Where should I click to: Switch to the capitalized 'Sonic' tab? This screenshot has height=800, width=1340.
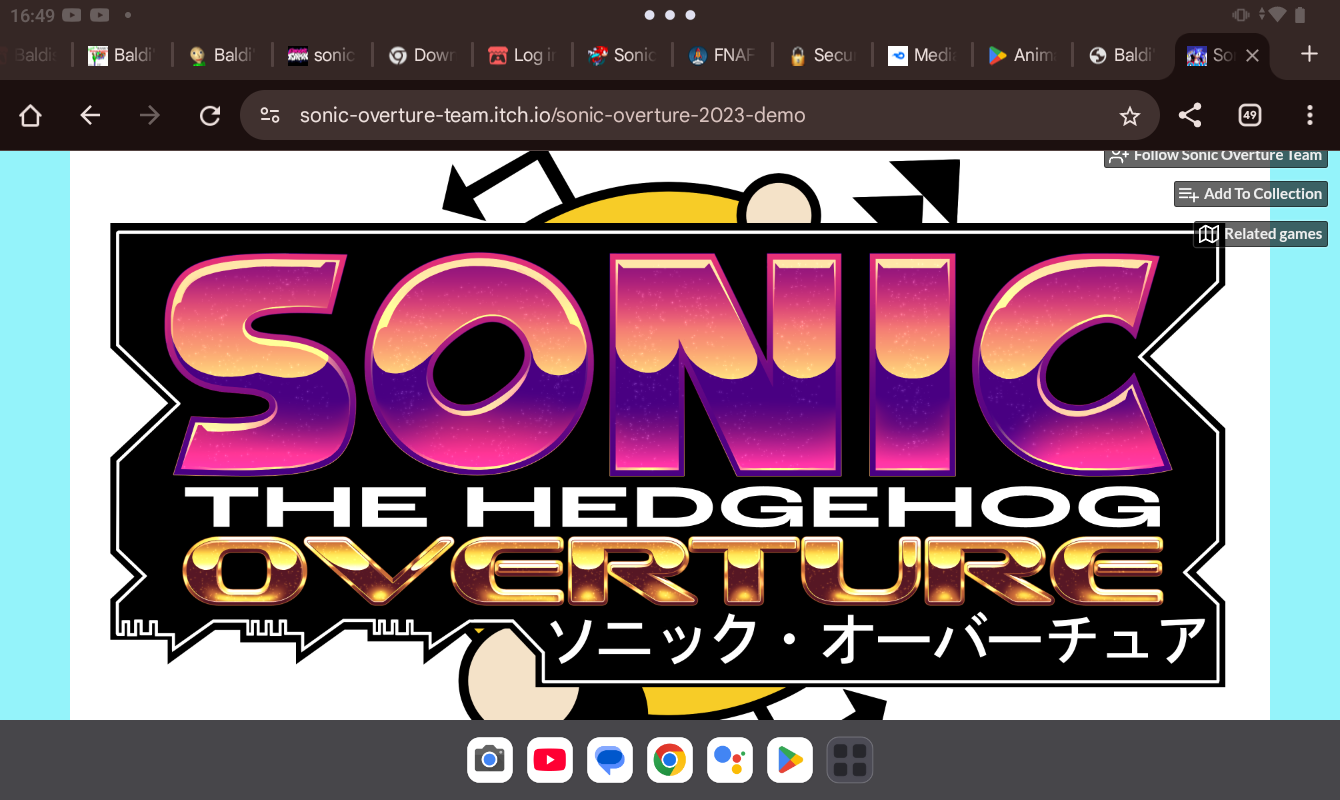tap(620, 55)
